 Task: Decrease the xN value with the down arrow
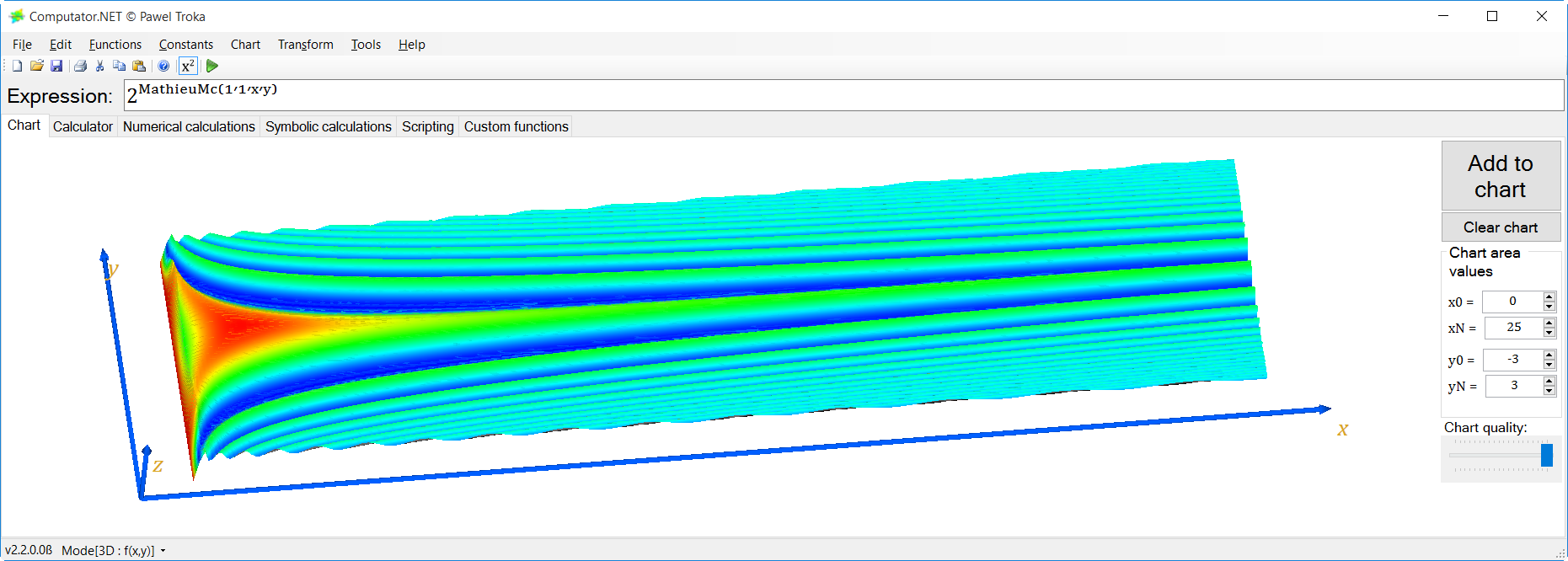pyautogui.click(x=1549, y=332)
